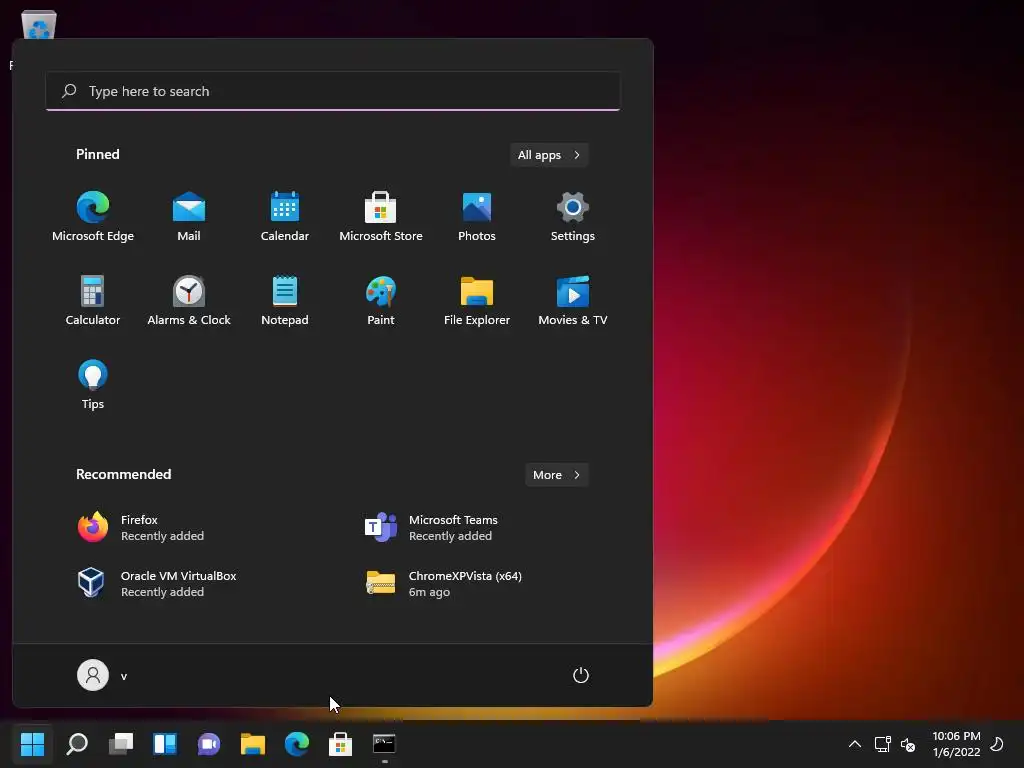
Task: Show hidden system tray icons chevron
Action: [x=854, y=744]
